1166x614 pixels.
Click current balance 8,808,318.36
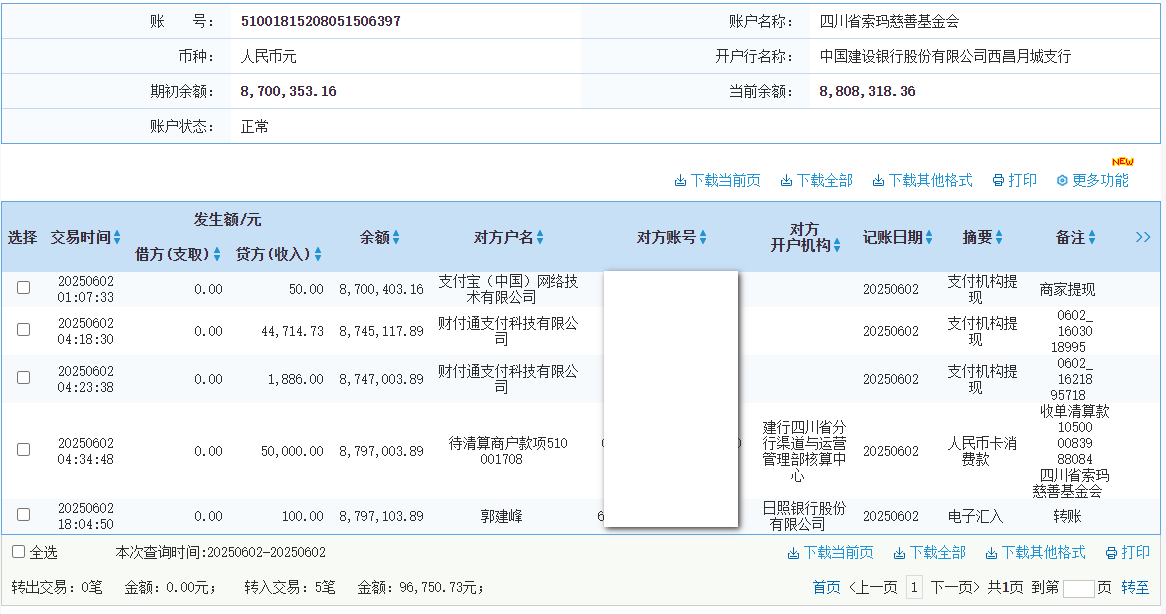coord(867,91)
